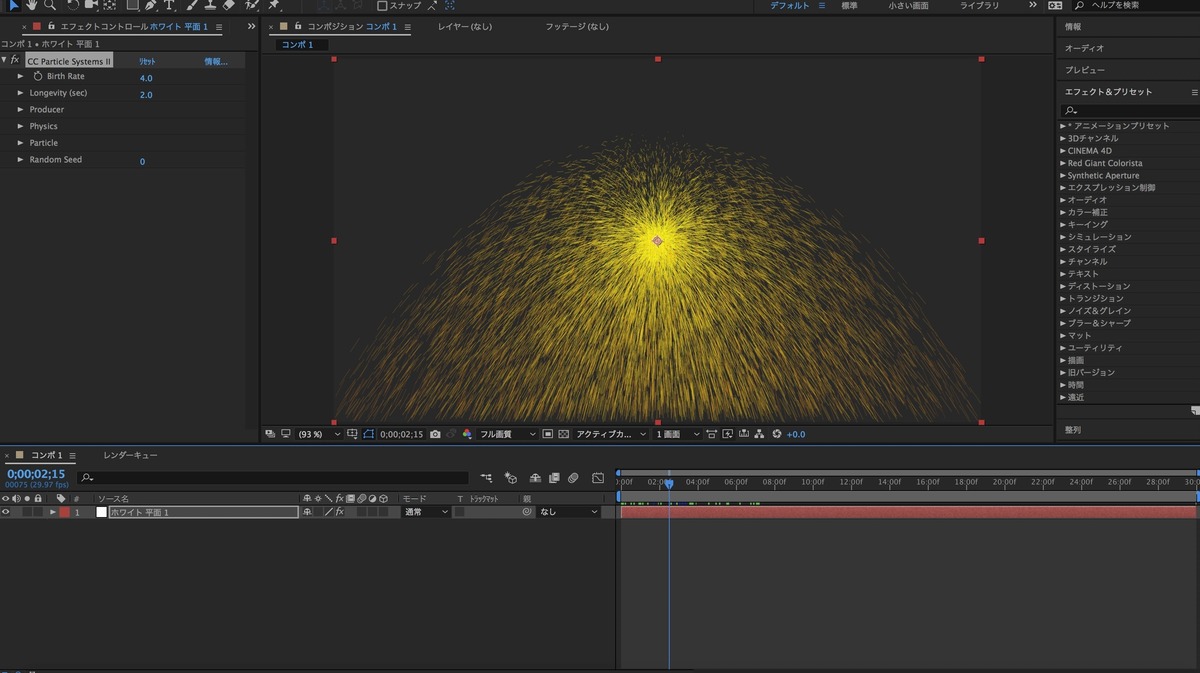Screen dimensions: 1200x673
Task: Expand the Longevity (sec) property
Action: click(20, 93)
